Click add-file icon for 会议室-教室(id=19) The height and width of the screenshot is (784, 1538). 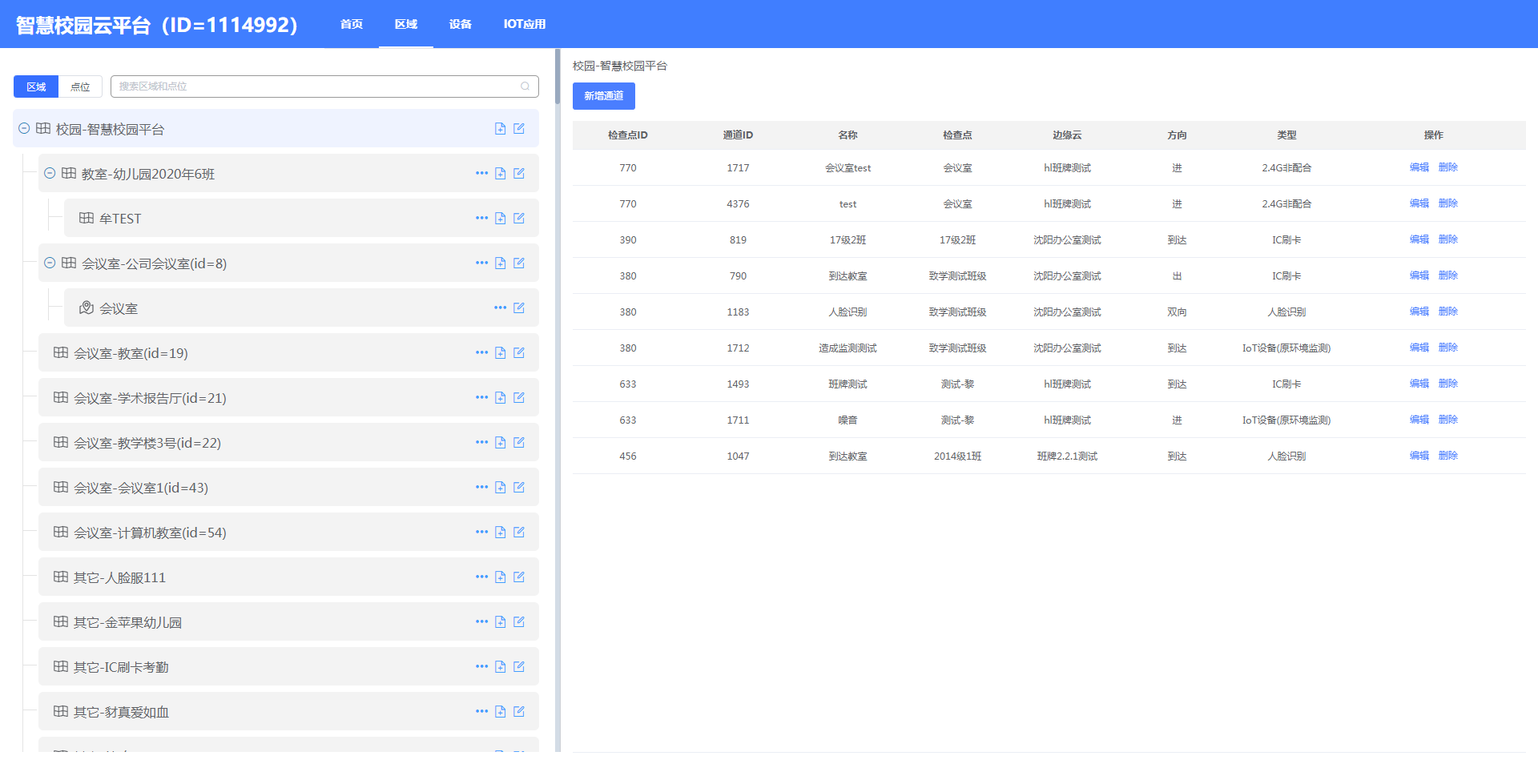(500, 353)
